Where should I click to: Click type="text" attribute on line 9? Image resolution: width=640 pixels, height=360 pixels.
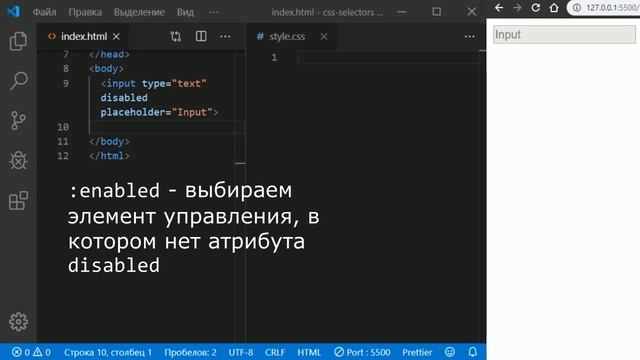[174, 83]
